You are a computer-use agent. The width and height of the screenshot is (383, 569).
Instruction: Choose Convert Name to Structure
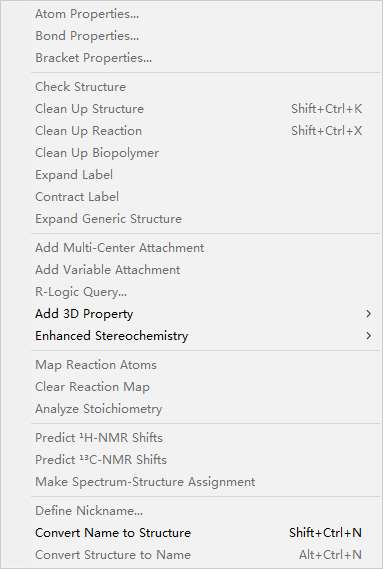click(x=205, y=533)
